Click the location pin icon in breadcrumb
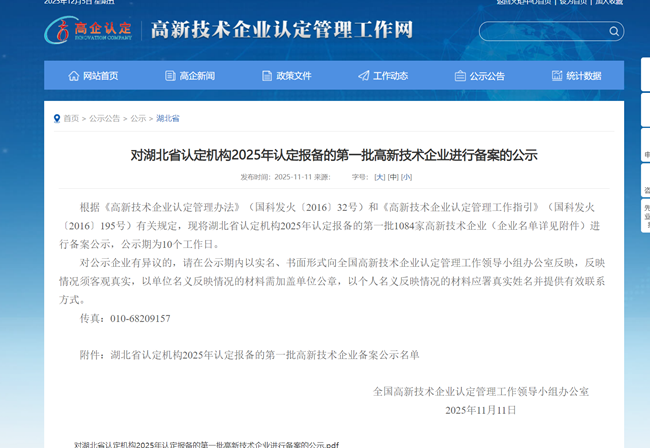 click(57, 118)
